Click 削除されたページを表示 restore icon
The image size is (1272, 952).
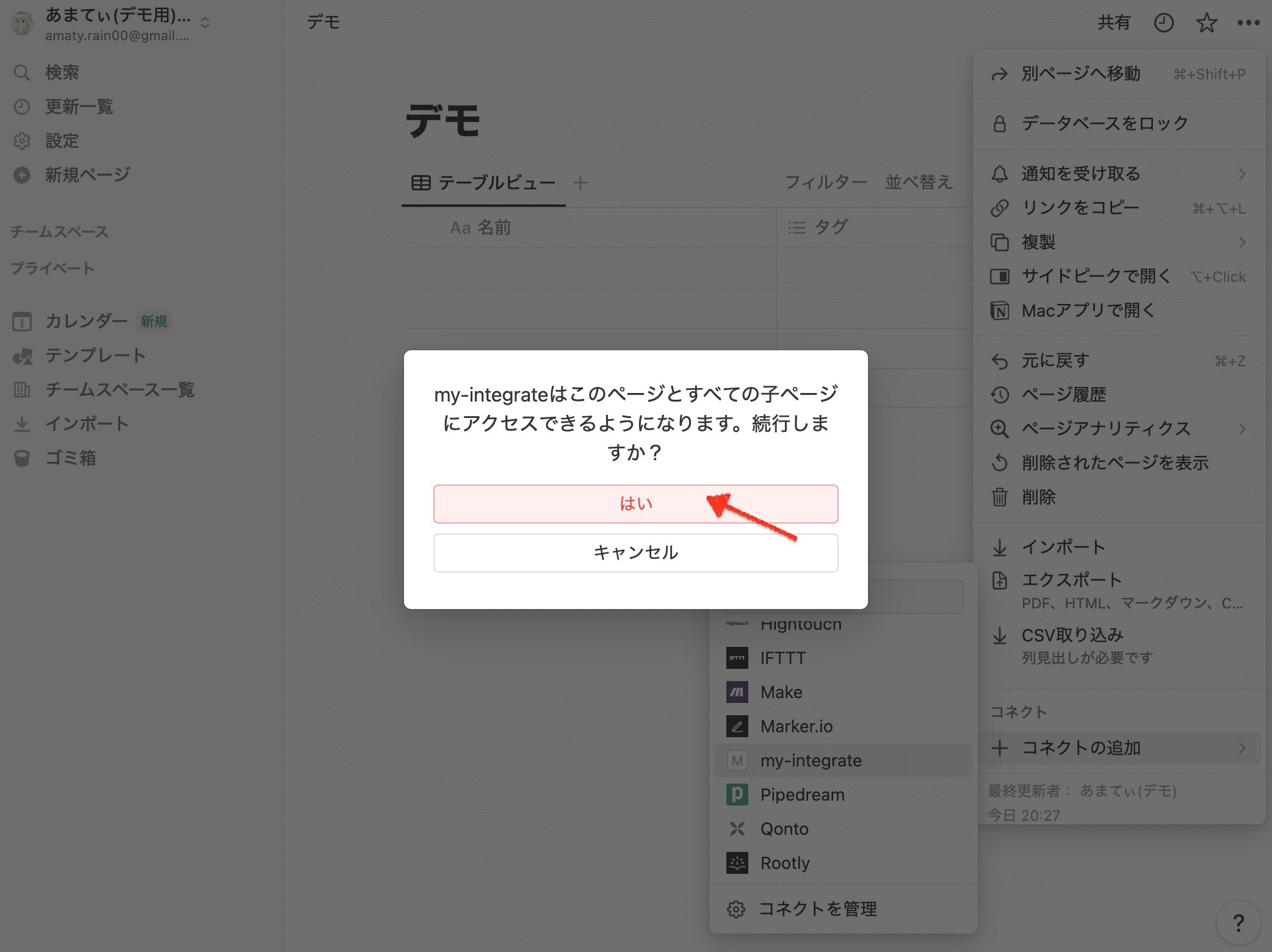click(x=999, y=463)
